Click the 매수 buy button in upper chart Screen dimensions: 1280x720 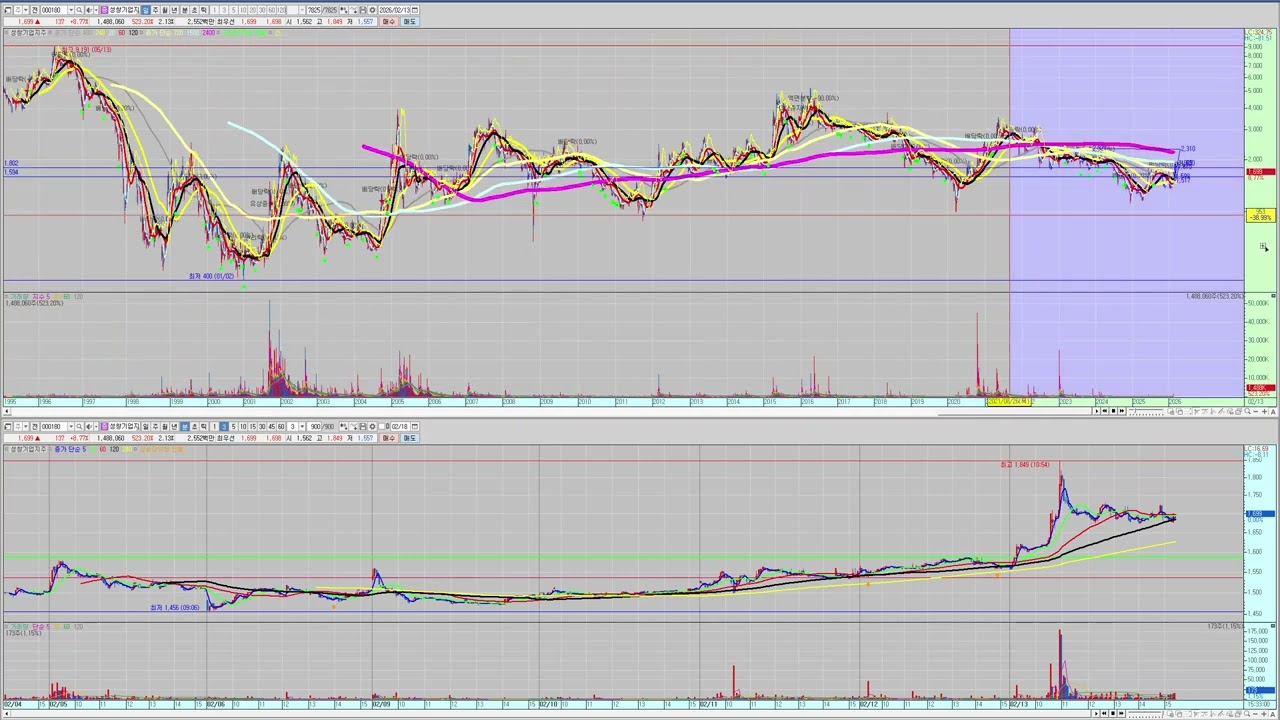[x=389, y=21]
